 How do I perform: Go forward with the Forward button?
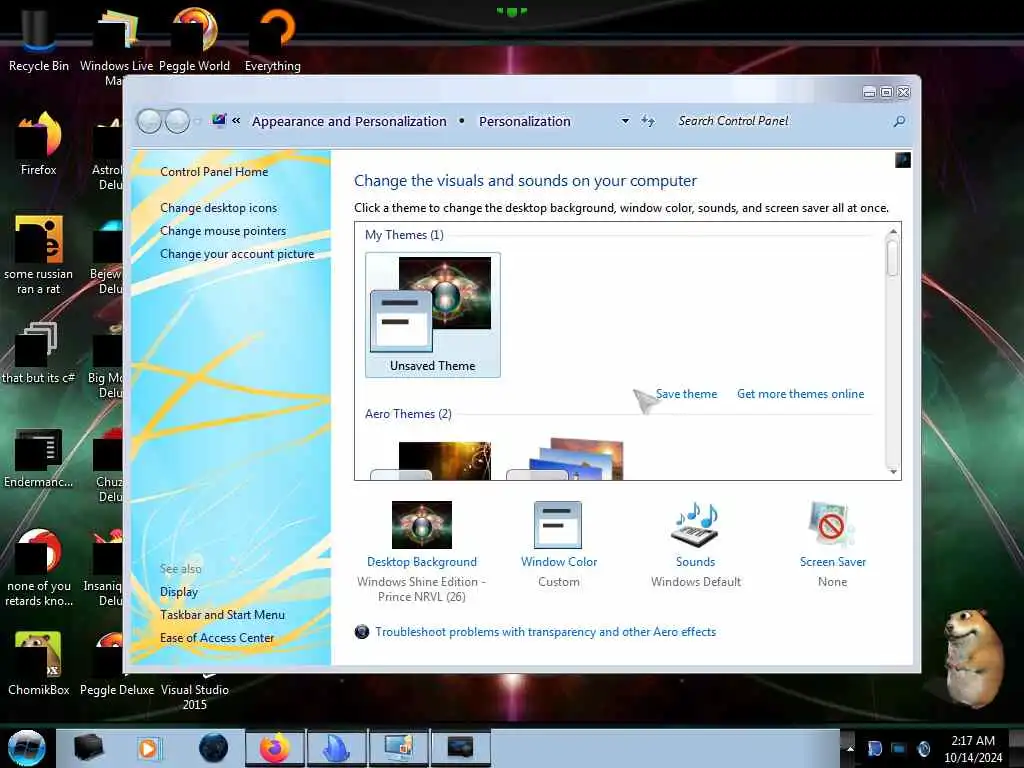coord(177,121)
